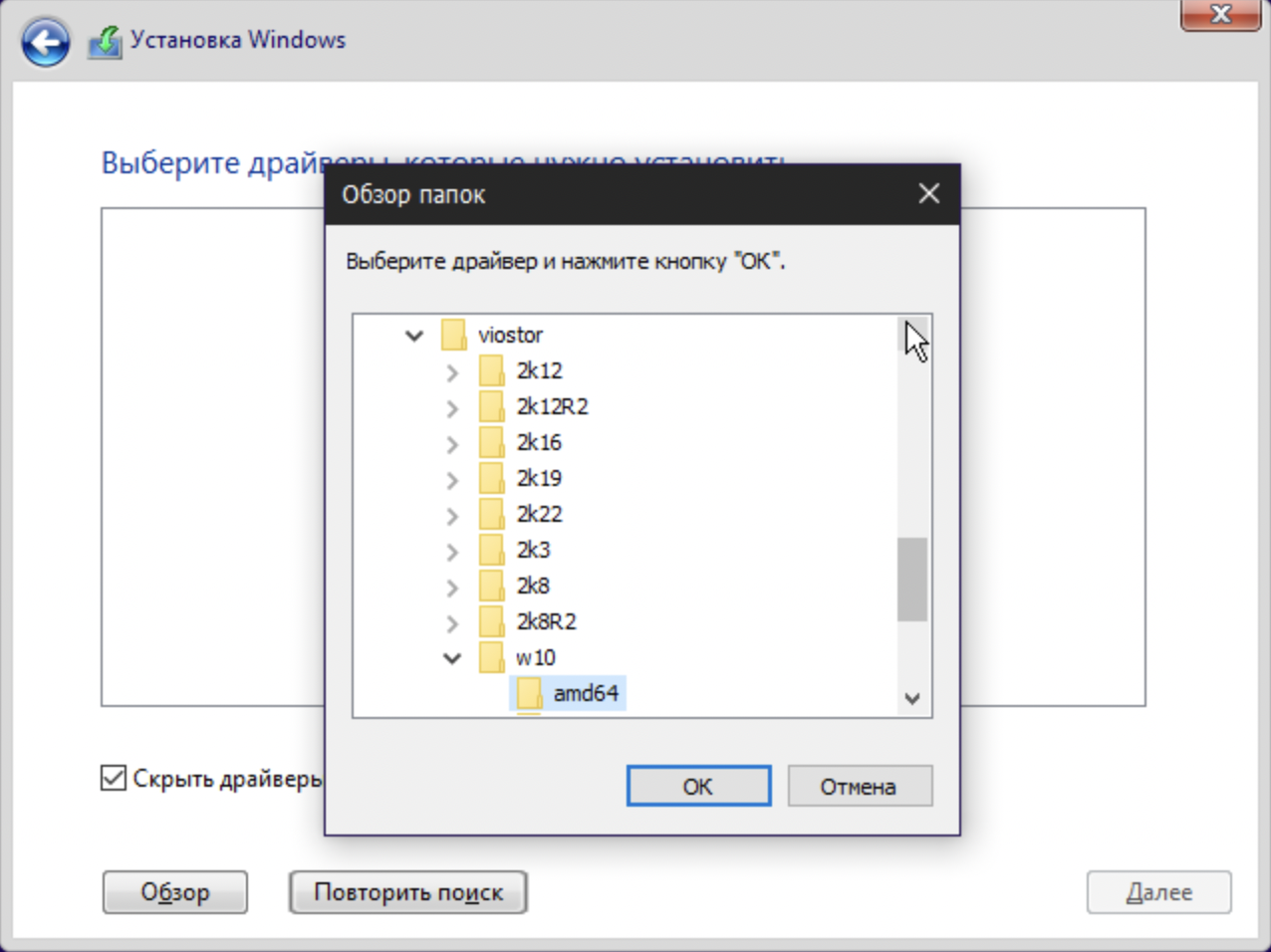Expand the 2k22 folder node

pos(452,516)
